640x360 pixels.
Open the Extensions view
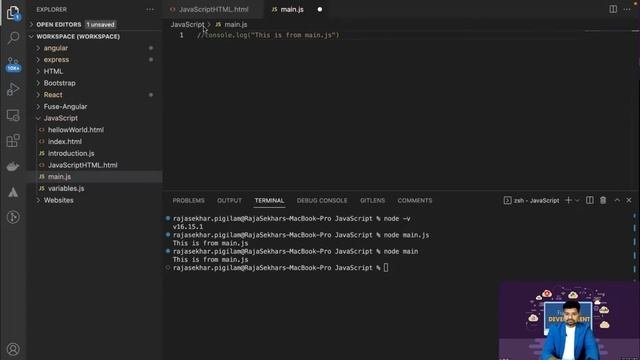tap(13, 141)
